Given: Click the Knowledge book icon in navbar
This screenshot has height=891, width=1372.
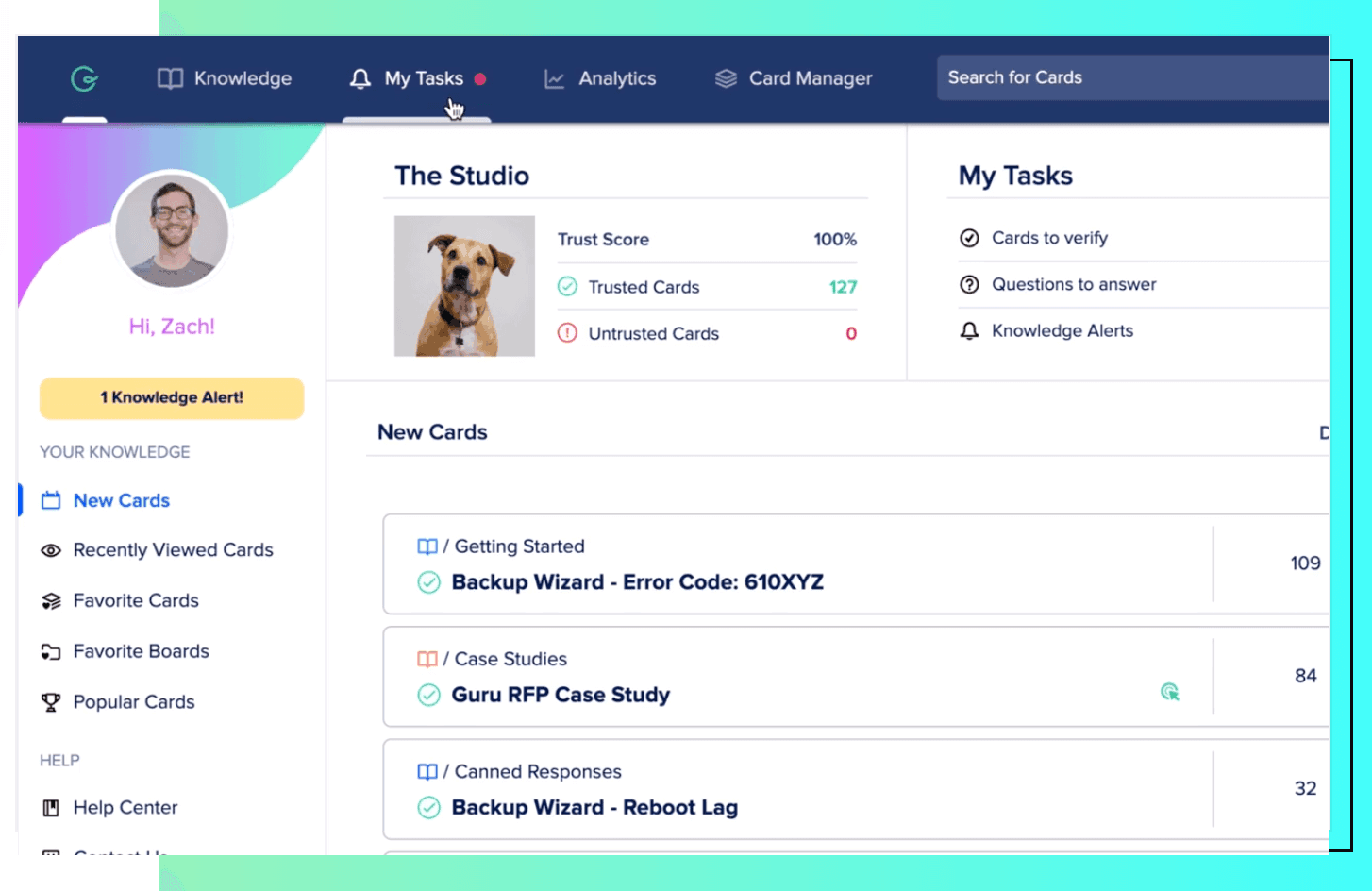Looking at the screenshot, I should [170, 78].
